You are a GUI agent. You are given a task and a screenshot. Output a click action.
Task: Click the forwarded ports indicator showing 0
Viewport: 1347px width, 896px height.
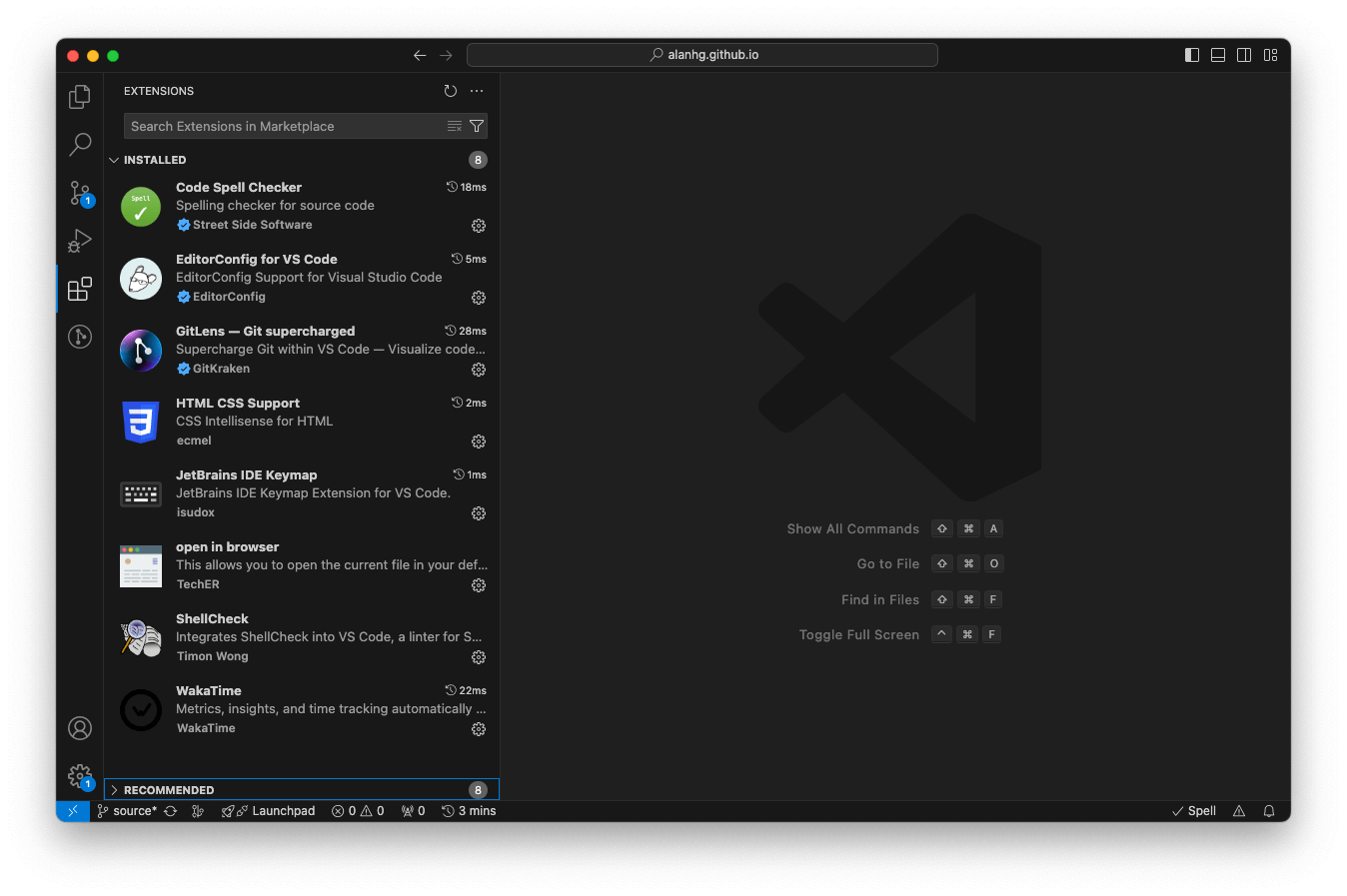point(413,811)
